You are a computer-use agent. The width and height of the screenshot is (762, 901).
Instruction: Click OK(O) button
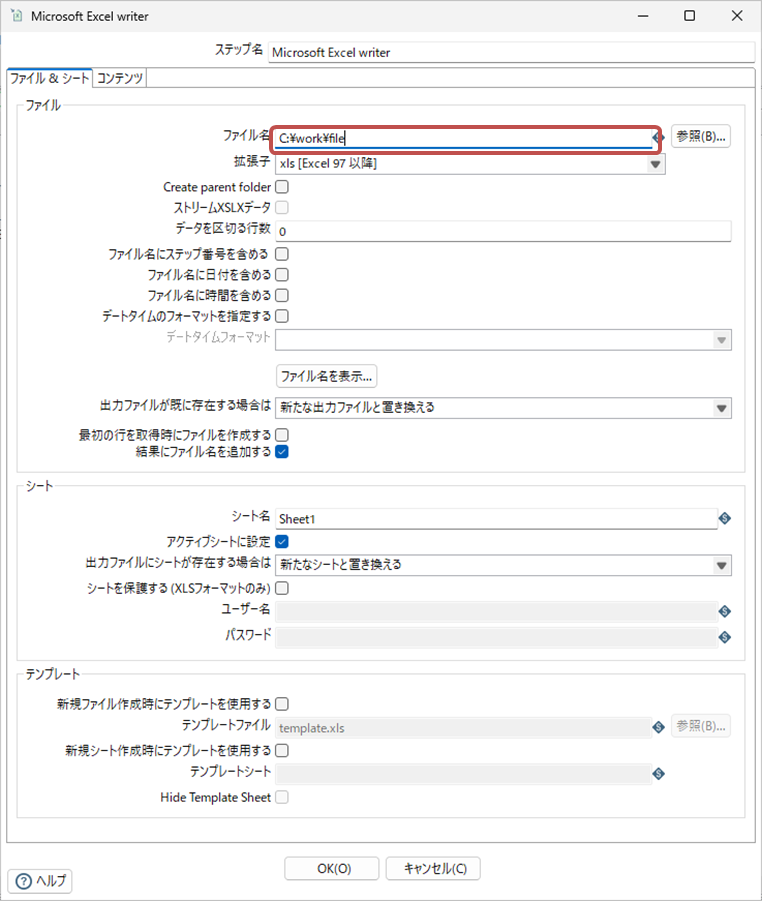click(332, 868)
